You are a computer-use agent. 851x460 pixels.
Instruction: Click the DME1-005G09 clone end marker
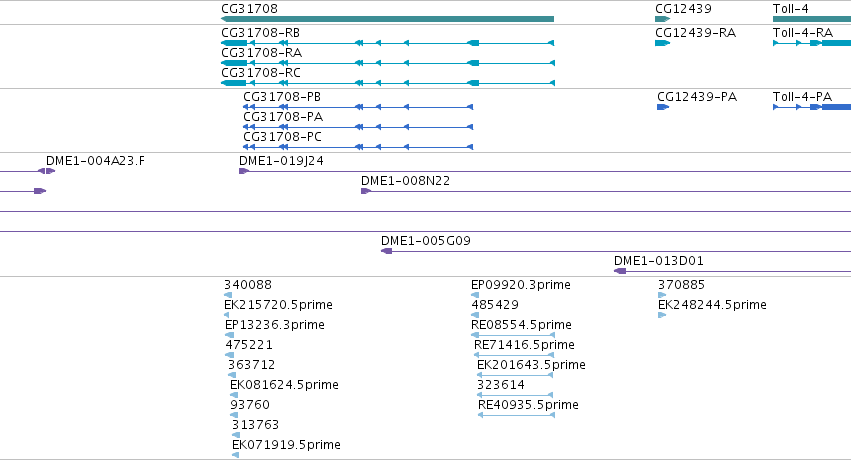(x=386, y=251)
